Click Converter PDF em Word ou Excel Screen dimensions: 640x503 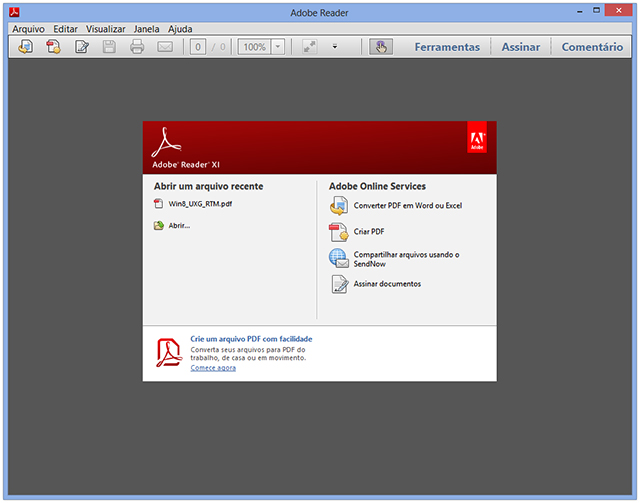(x=408, y=205)
